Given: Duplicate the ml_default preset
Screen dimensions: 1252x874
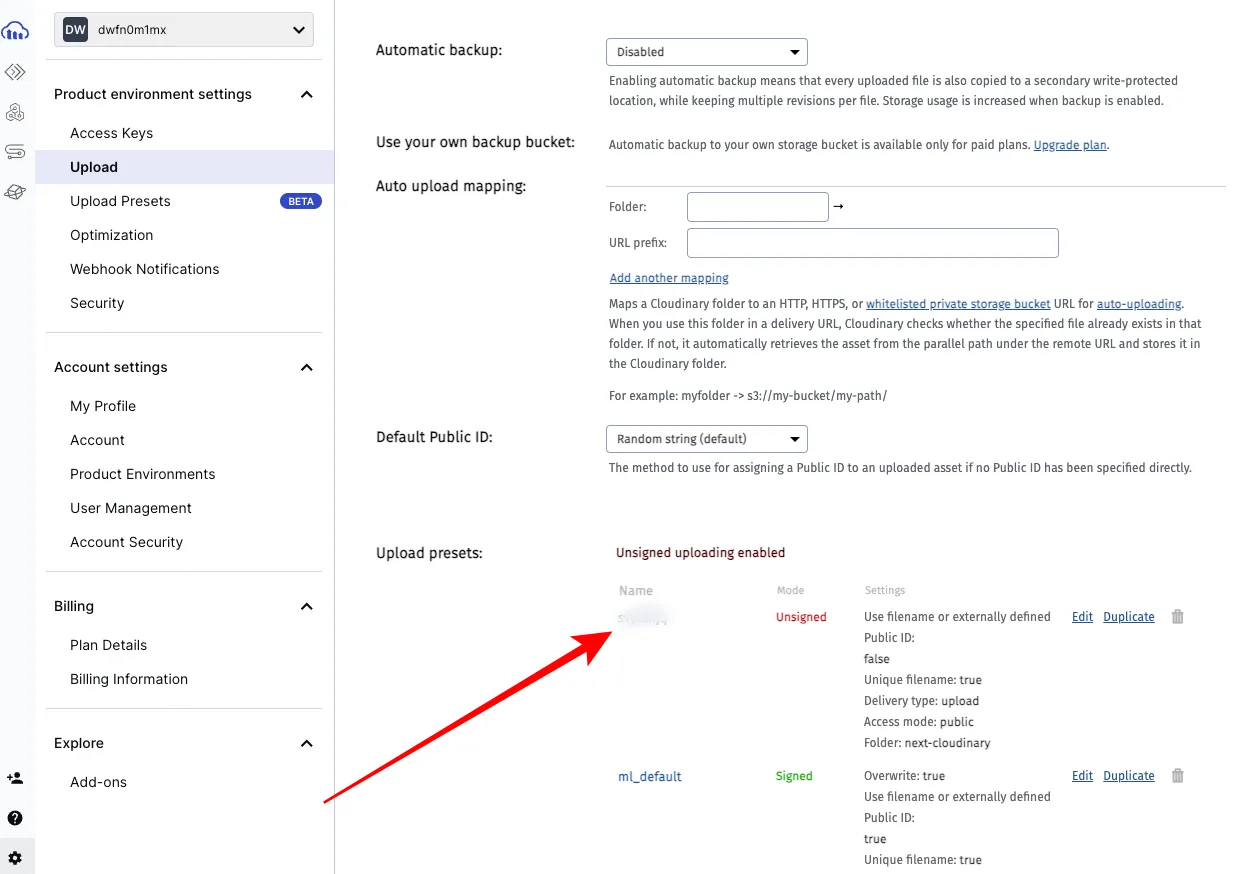Looking at the screenshot, I should pos(1129,776).
